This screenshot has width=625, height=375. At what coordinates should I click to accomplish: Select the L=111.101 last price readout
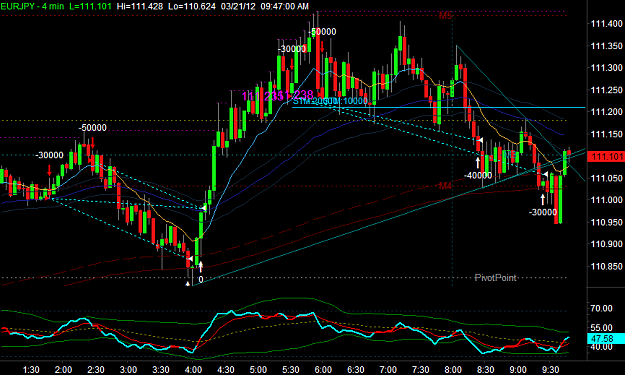(x=91, y=6)
